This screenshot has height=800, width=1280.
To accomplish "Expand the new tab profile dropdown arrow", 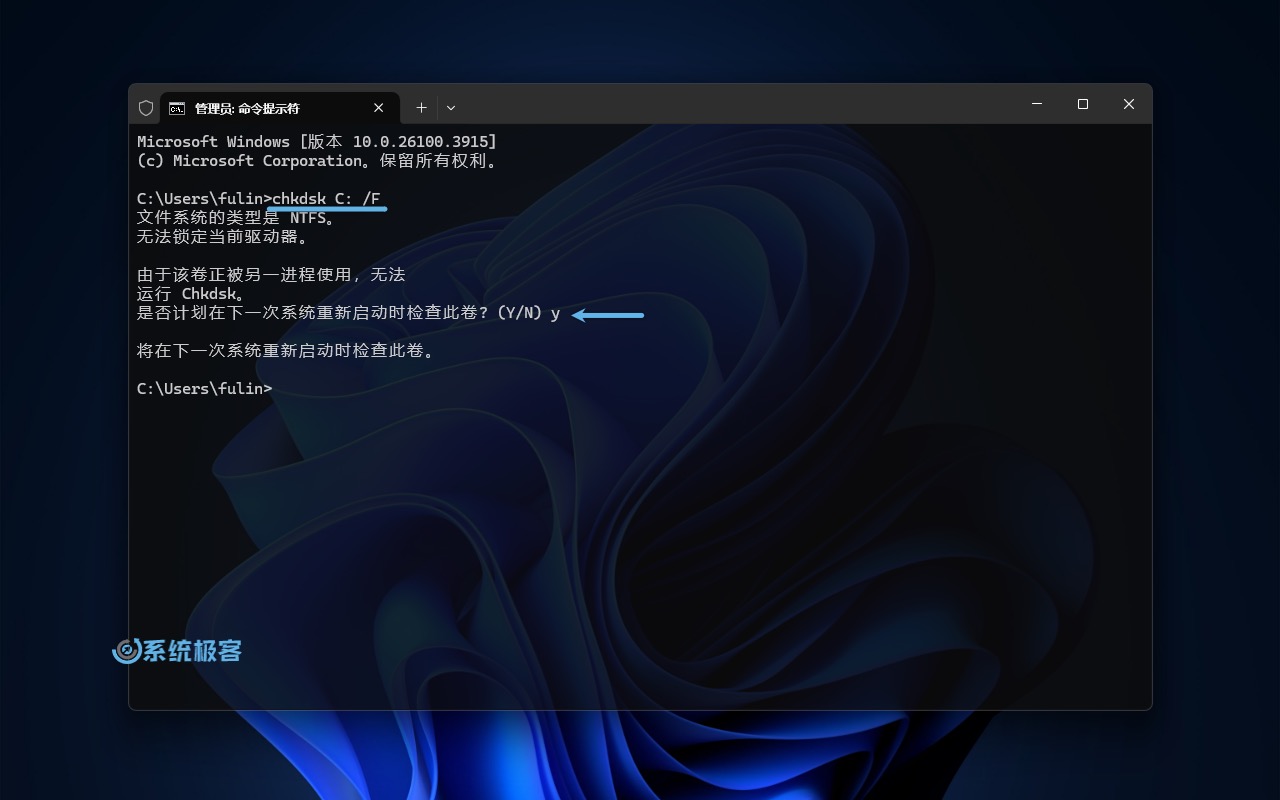I will (451, 107).
